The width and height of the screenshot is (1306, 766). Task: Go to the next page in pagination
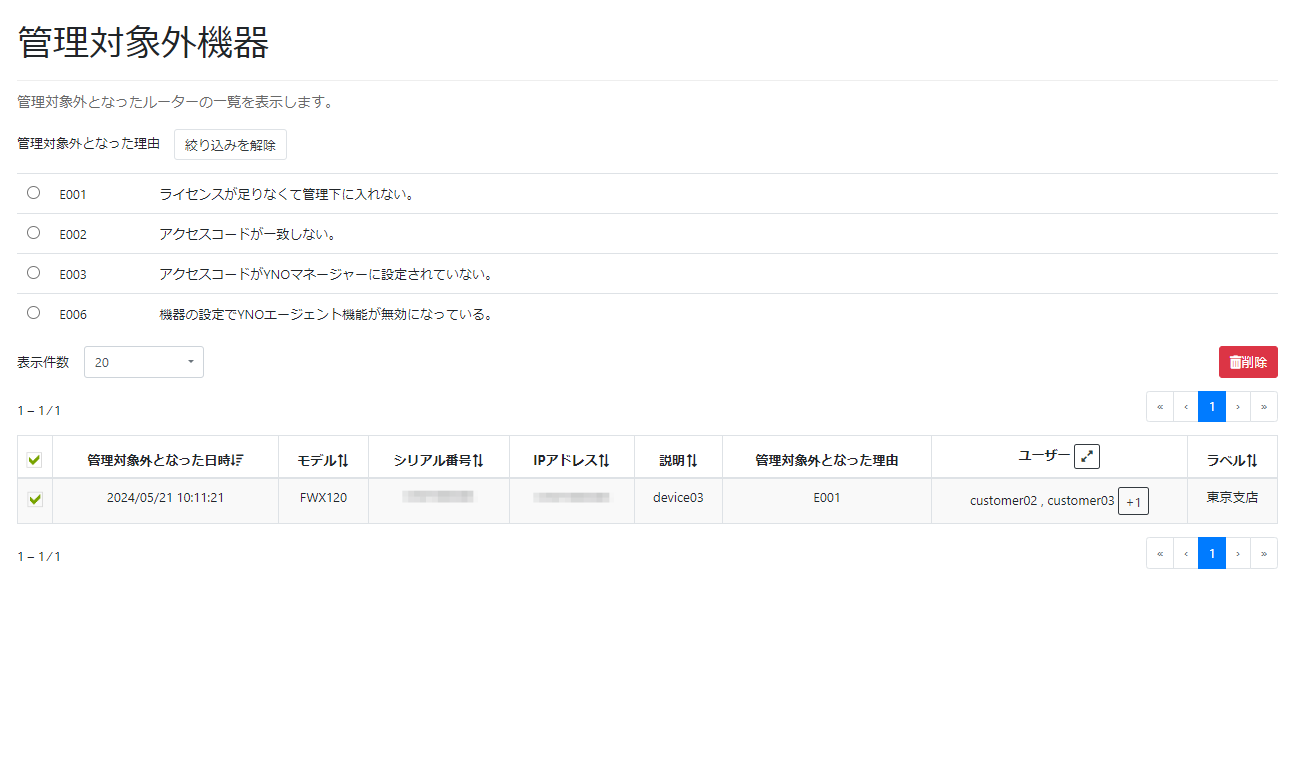[1238, 406]
